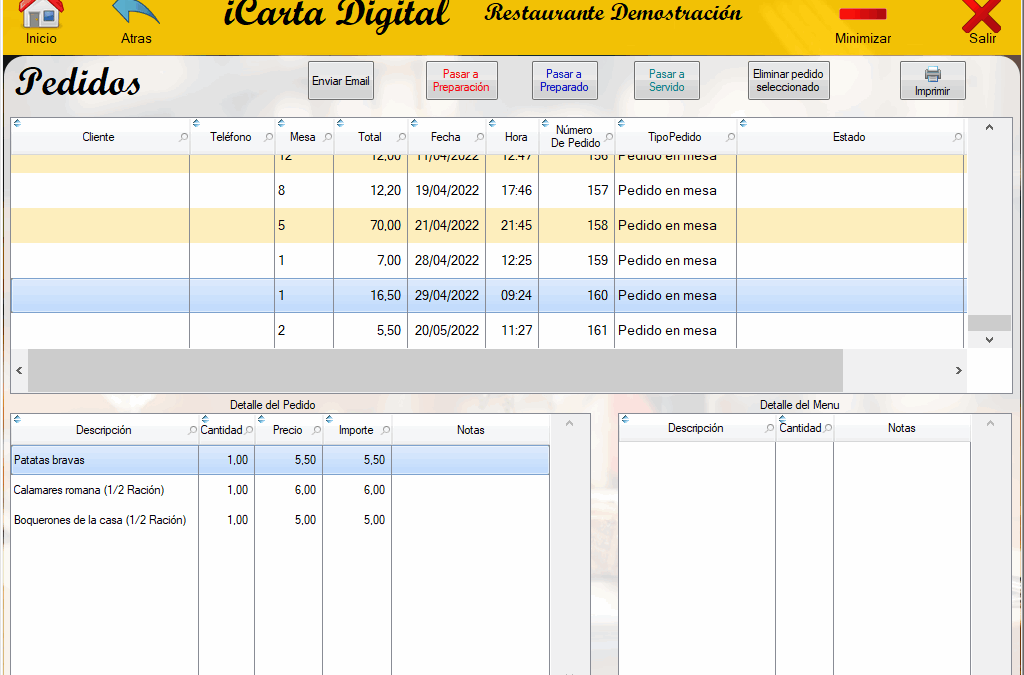Click Pasar a Servido button
Screen dimensions: 1024x675
667,81
